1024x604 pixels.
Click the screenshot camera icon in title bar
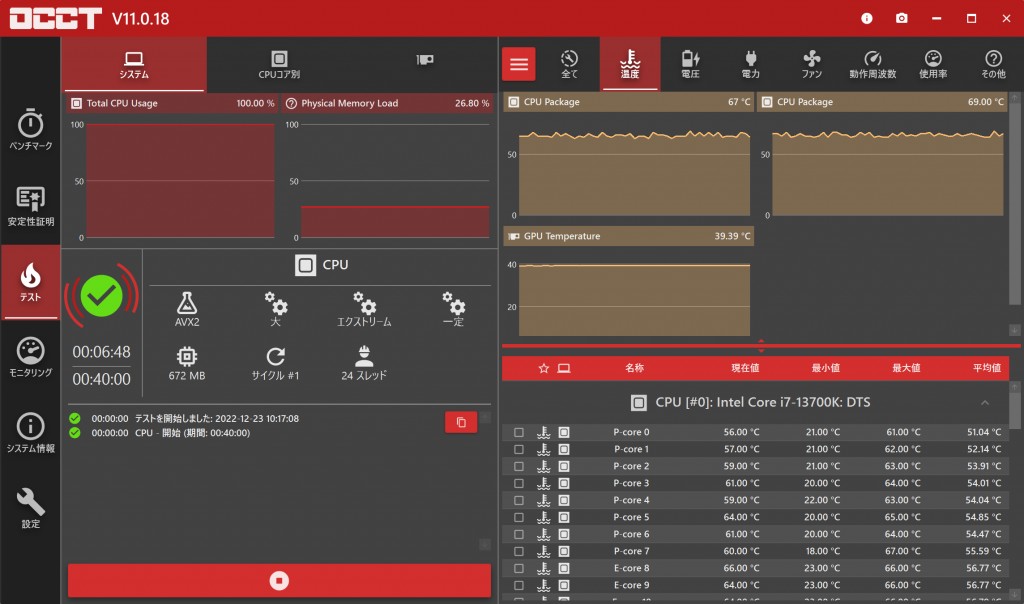point(901,18)
